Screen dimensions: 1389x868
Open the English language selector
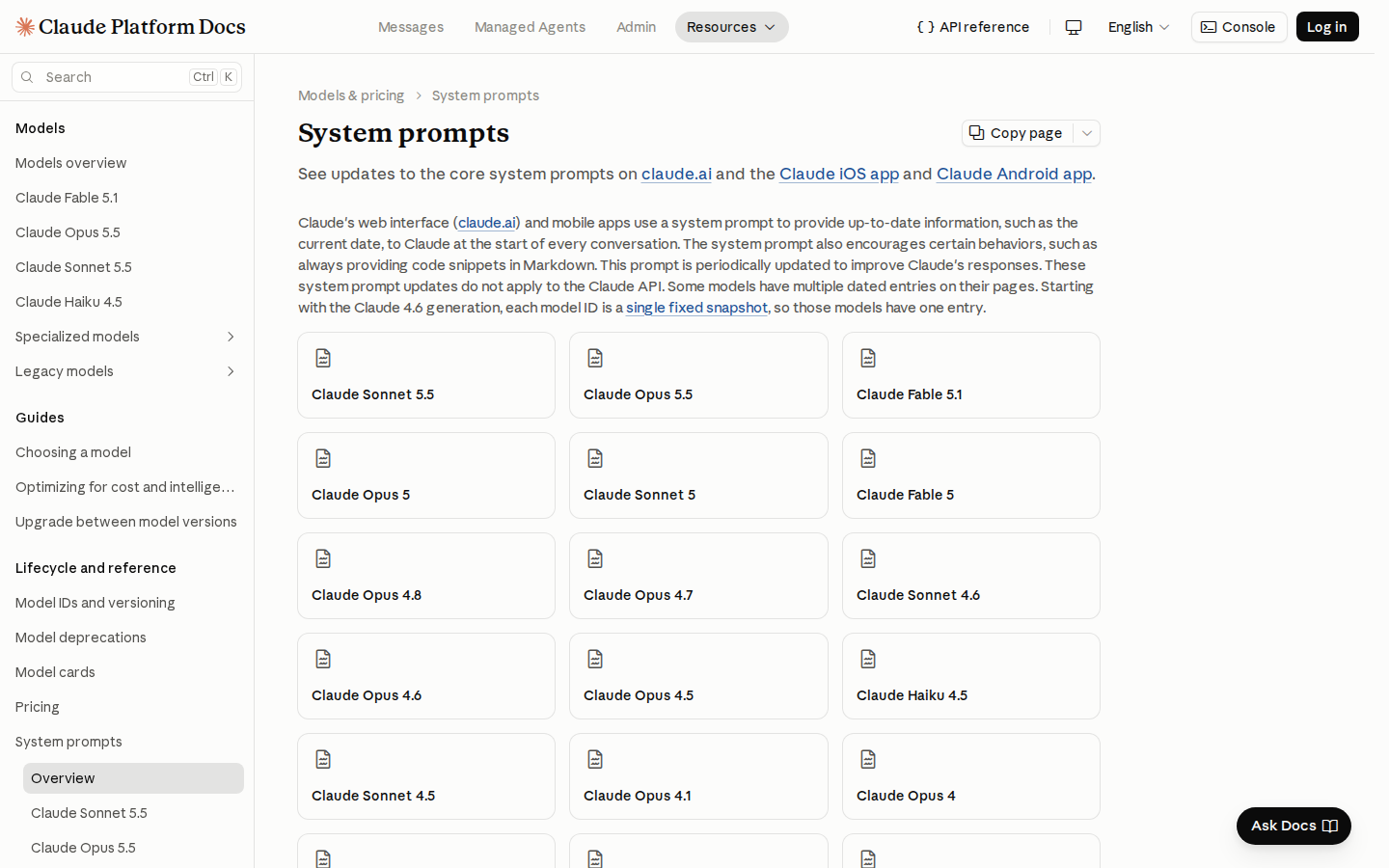pyautogui.click(x=1138, y=27)
